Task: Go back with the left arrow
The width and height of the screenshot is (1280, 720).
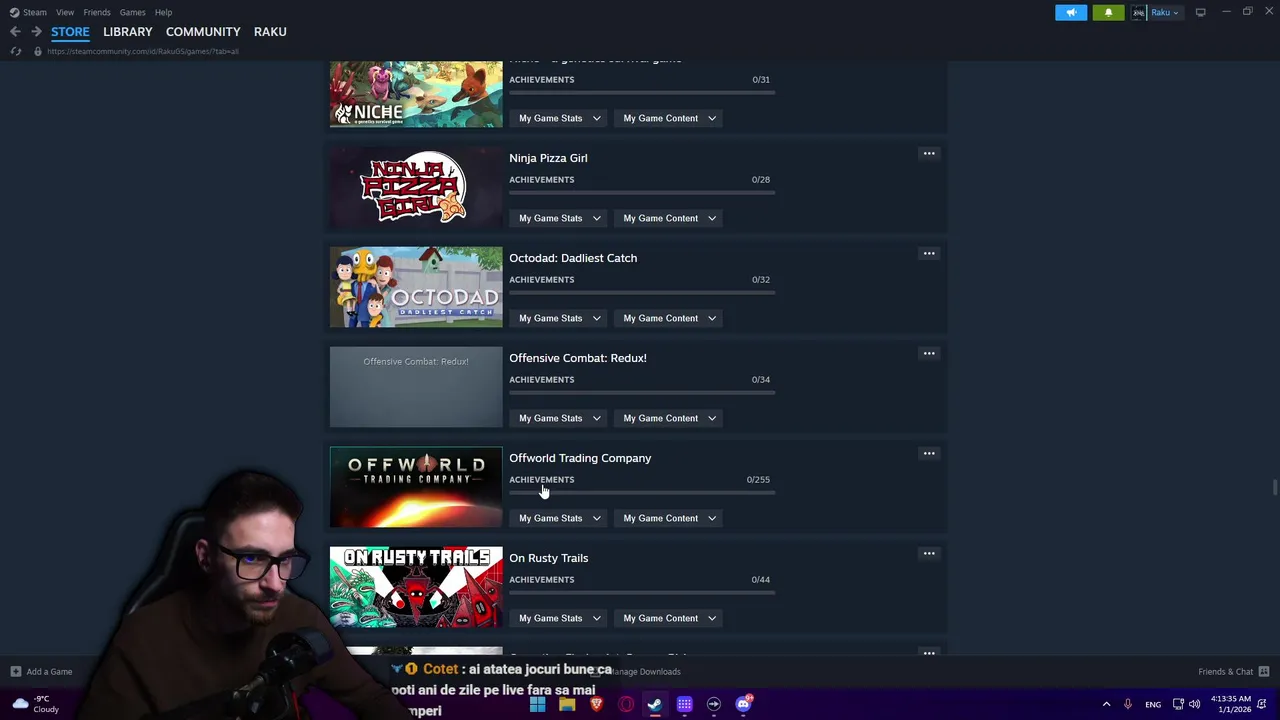Action: (15, 32)
